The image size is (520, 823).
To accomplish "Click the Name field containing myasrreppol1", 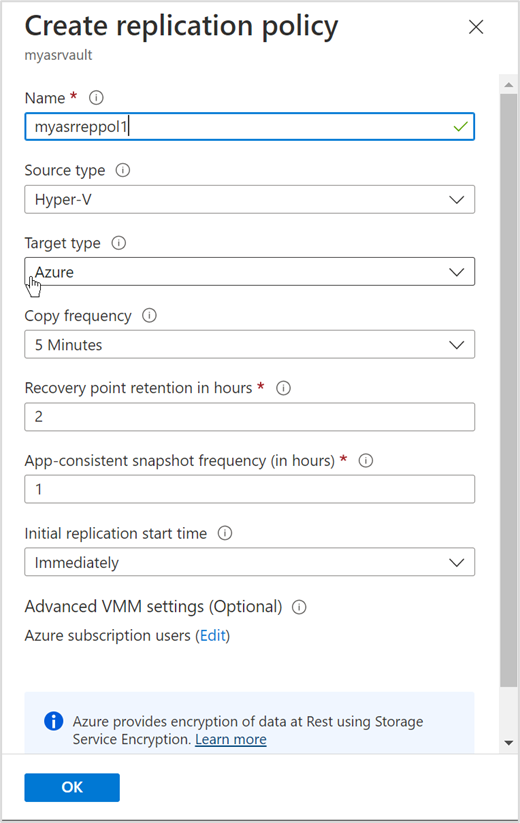I will click(x=250, y=126).
